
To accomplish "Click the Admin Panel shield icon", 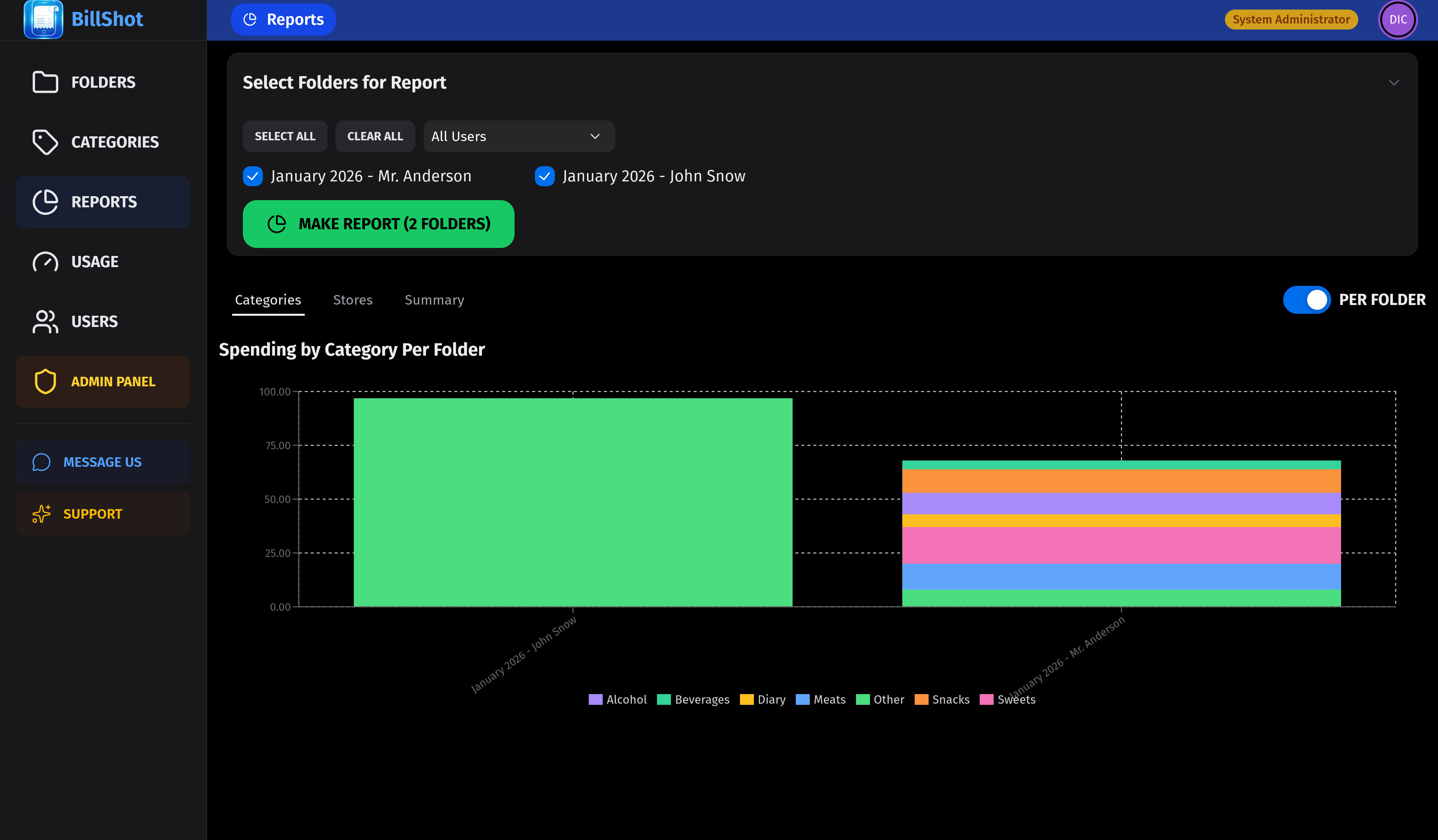I will [45, 382].
